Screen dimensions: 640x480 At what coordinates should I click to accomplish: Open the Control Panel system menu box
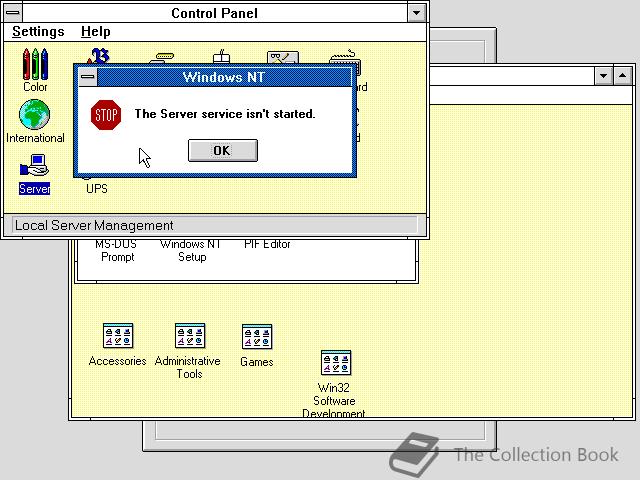click(13, 13)
